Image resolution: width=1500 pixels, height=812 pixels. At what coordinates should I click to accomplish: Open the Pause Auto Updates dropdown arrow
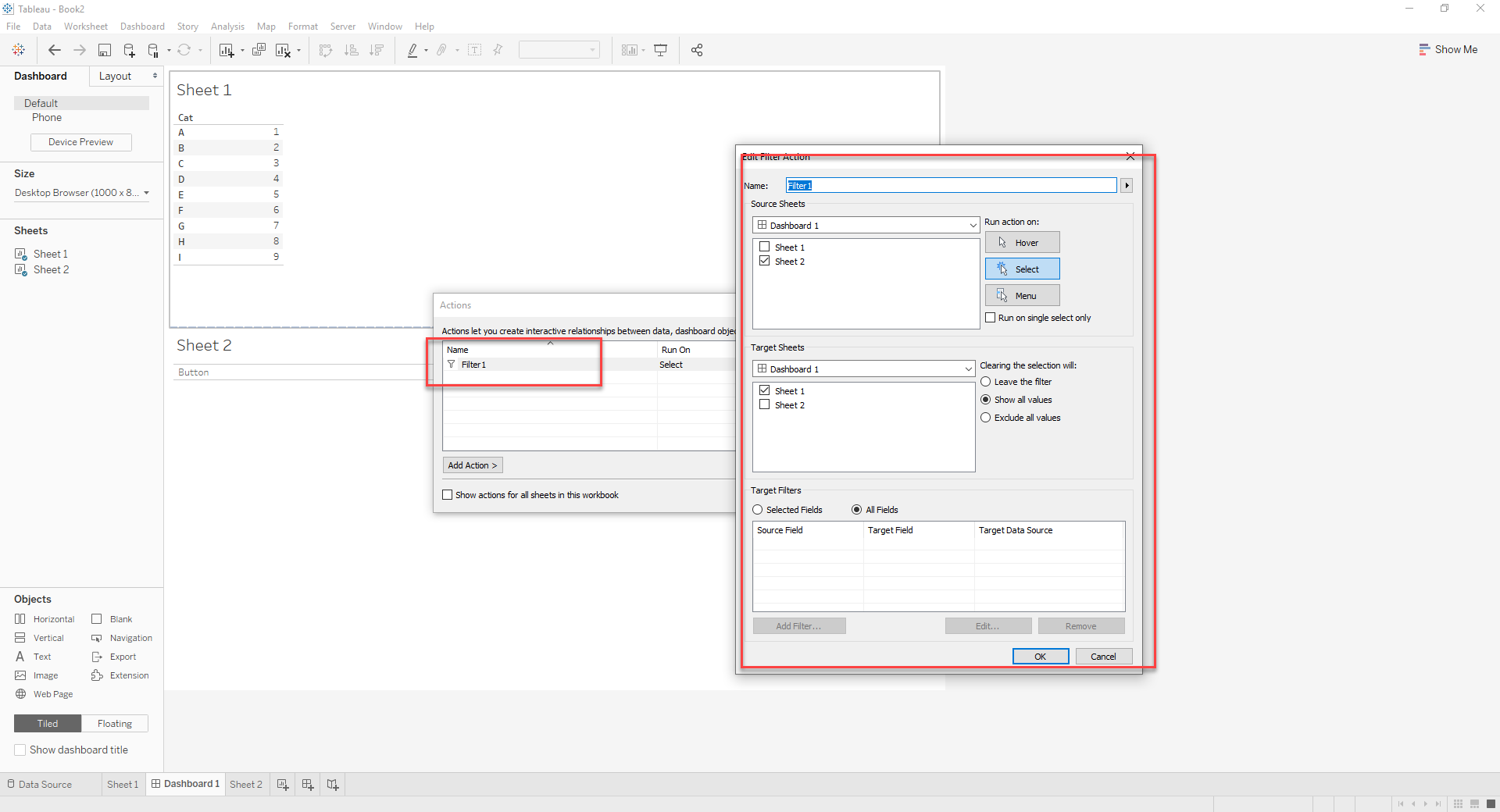(169, 51)
